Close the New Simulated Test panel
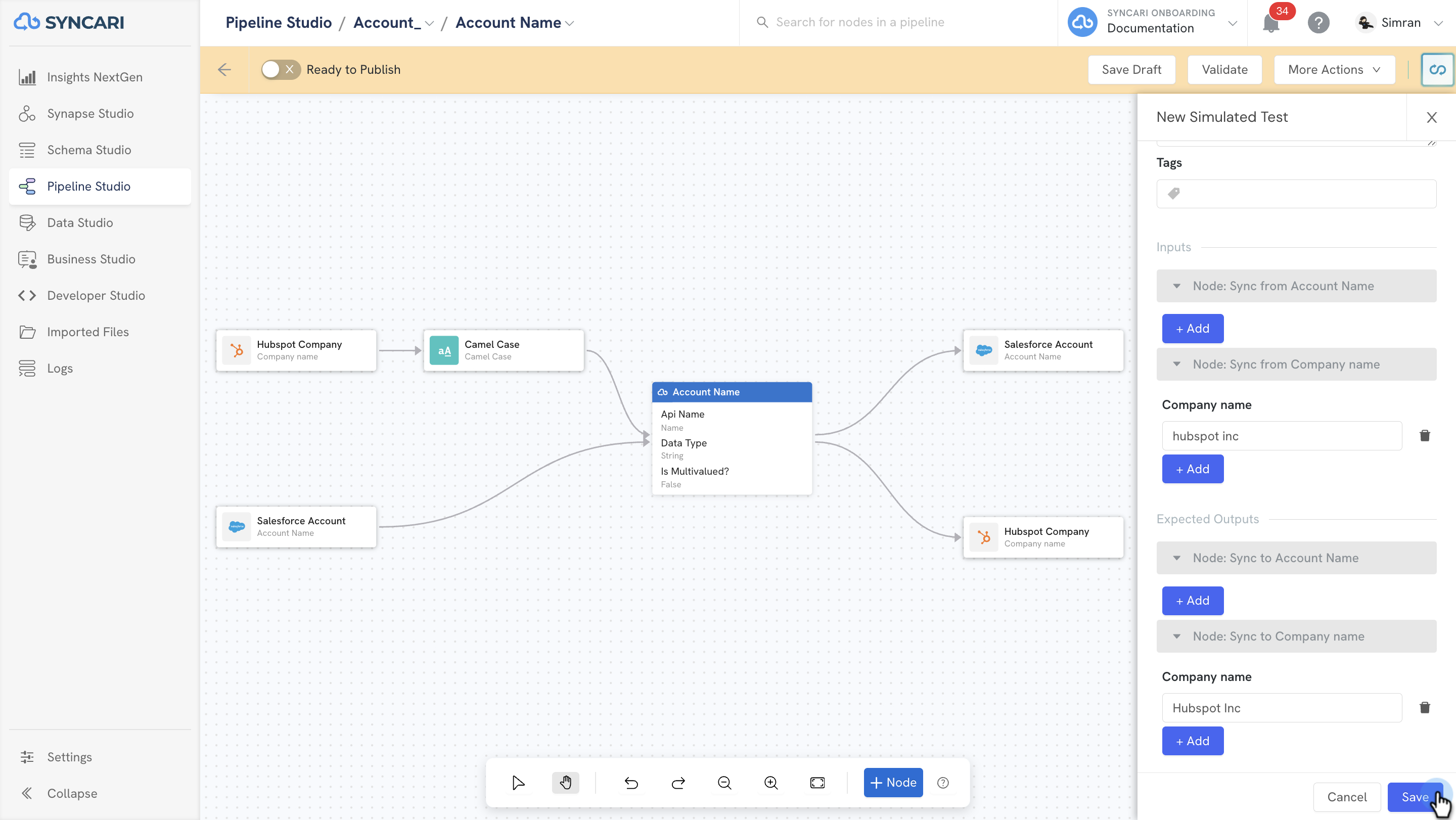 (1431, 117)
